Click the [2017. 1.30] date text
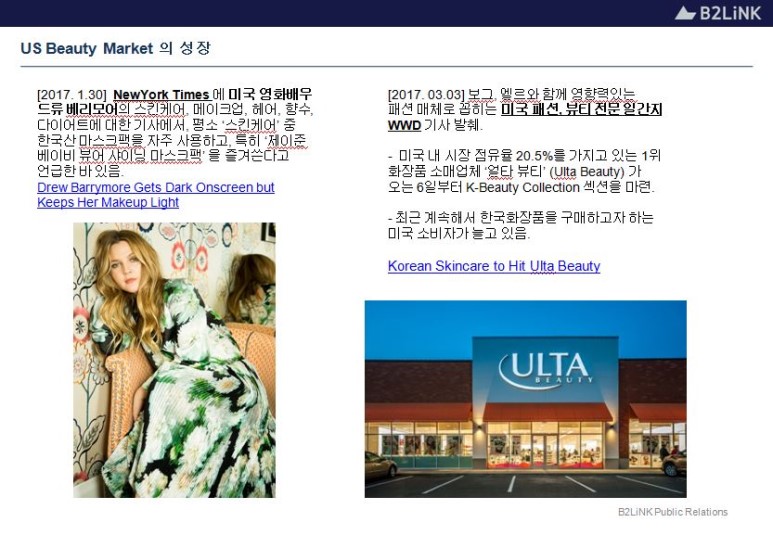 click(71, 94)
